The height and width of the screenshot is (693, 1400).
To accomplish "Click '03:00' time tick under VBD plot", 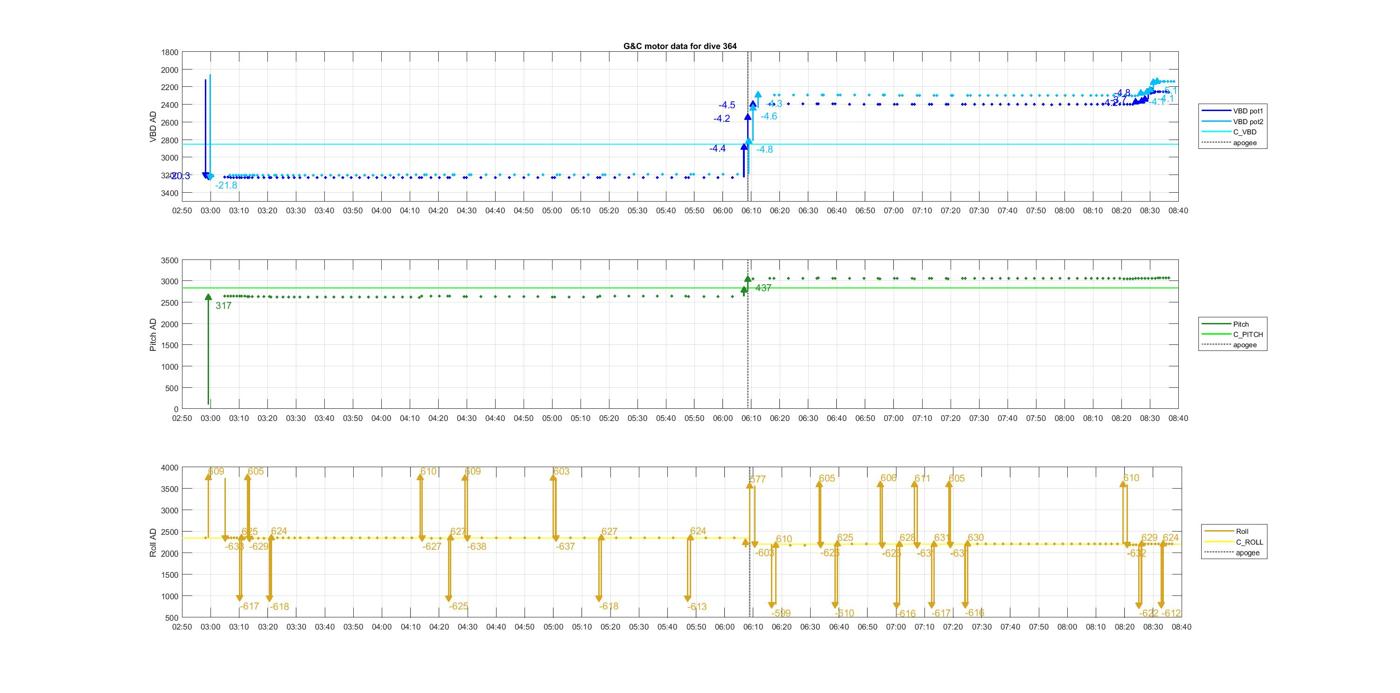I will tap(211, 210).
